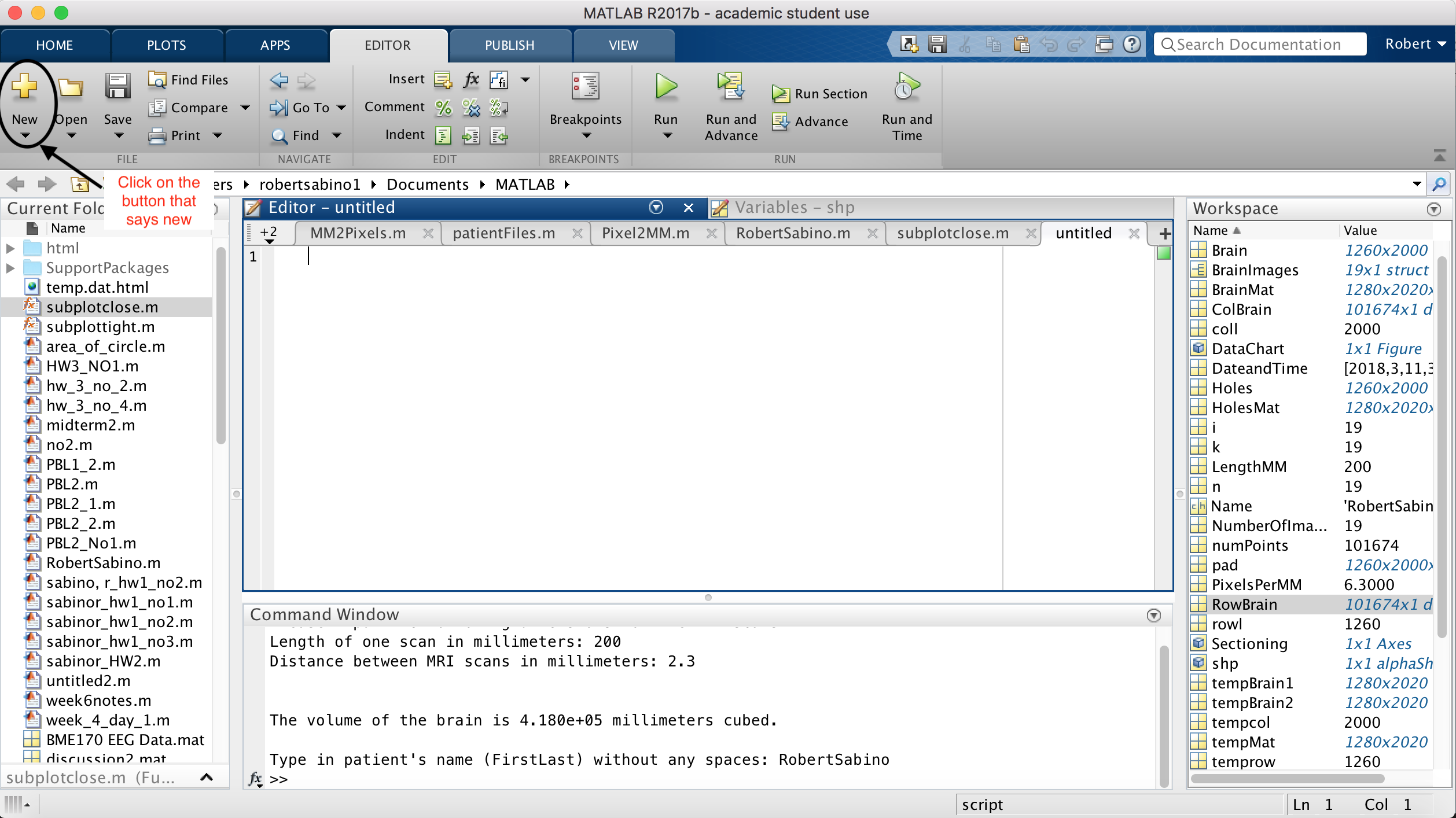Expand the Find dropdown arrow
The width and height of the screenshot is (1456, 818).
tap(335, 135)
